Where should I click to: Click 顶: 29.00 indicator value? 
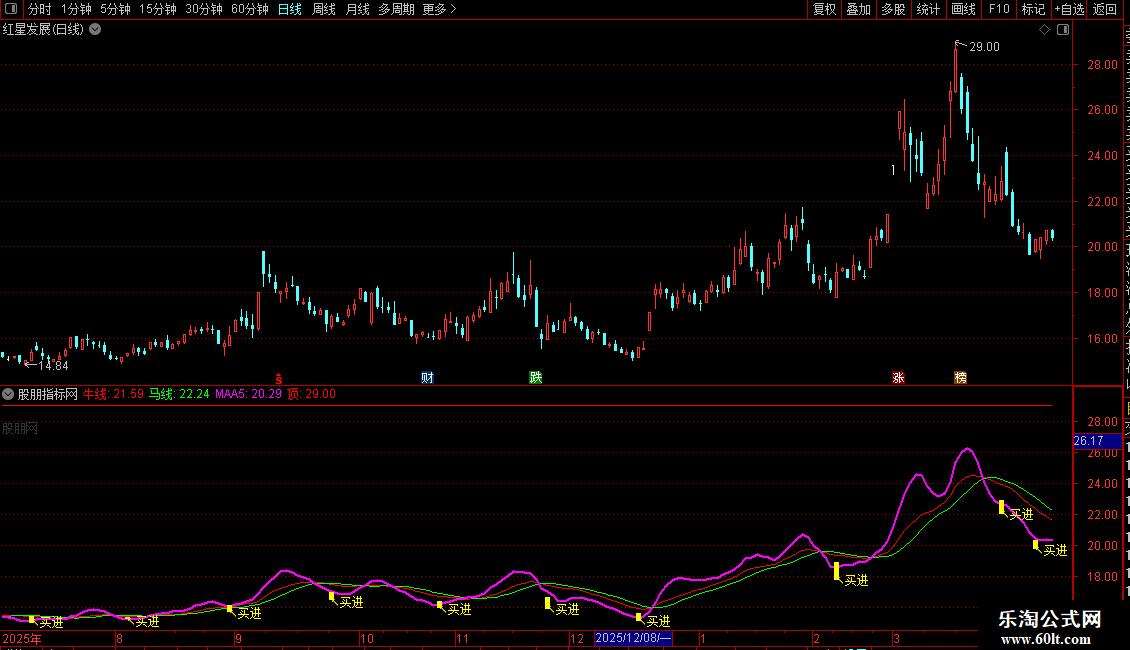(311, 394)
